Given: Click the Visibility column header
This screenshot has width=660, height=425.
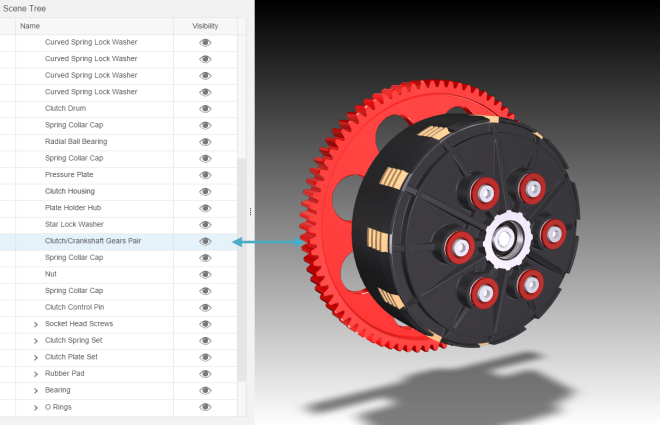Looking at the screenshot, I should (205, 26).
